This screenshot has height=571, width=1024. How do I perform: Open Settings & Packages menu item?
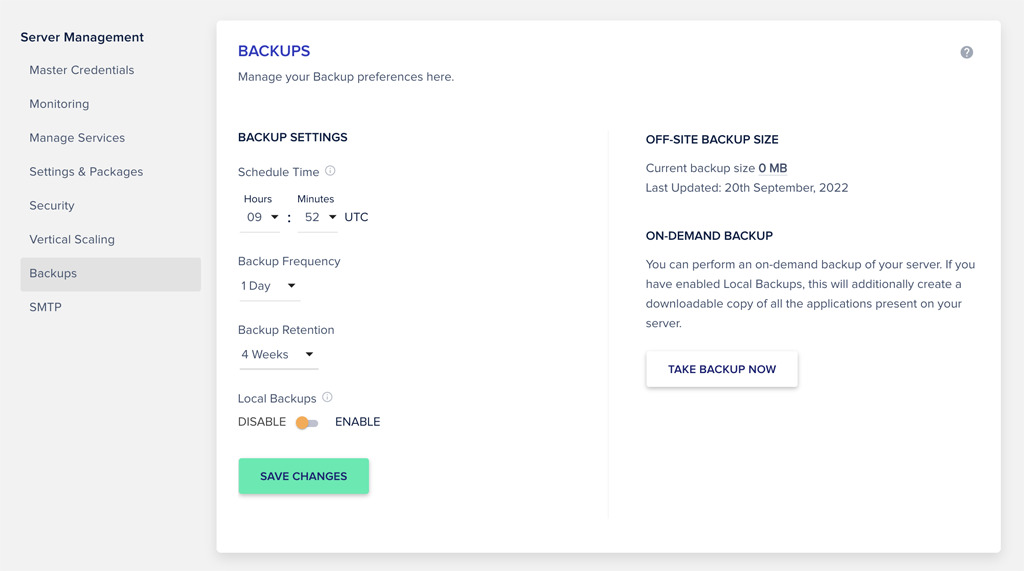(x=86, y=172)
